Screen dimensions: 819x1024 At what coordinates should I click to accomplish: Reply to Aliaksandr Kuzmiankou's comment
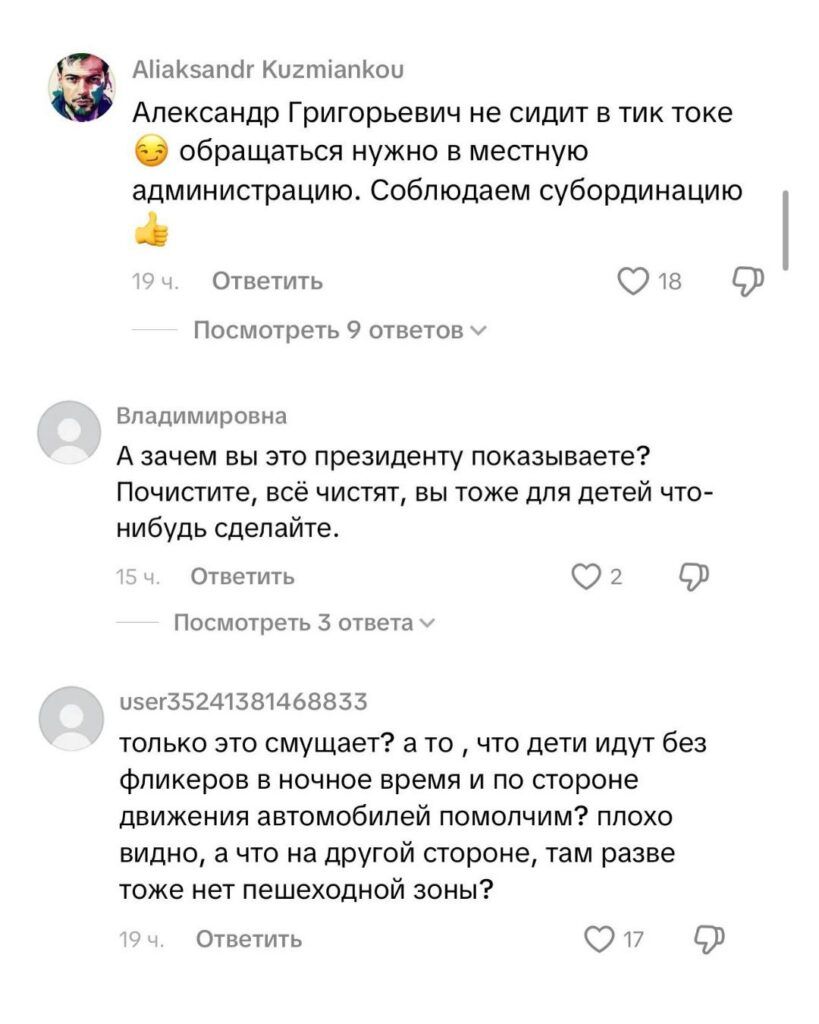click(x=268, y=282)
